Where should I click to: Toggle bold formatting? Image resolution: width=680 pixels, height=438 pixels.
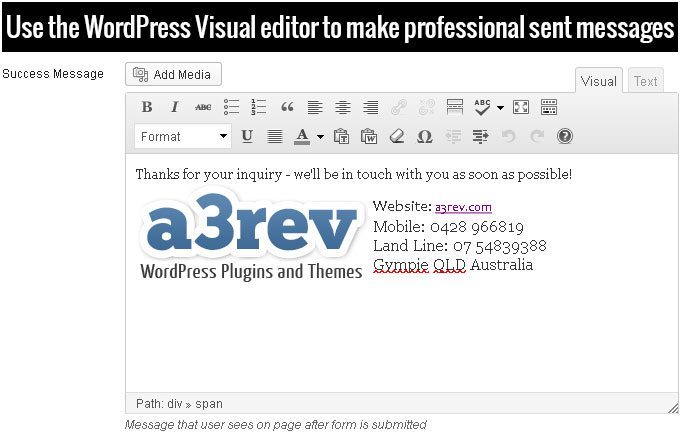coord(147,107)
